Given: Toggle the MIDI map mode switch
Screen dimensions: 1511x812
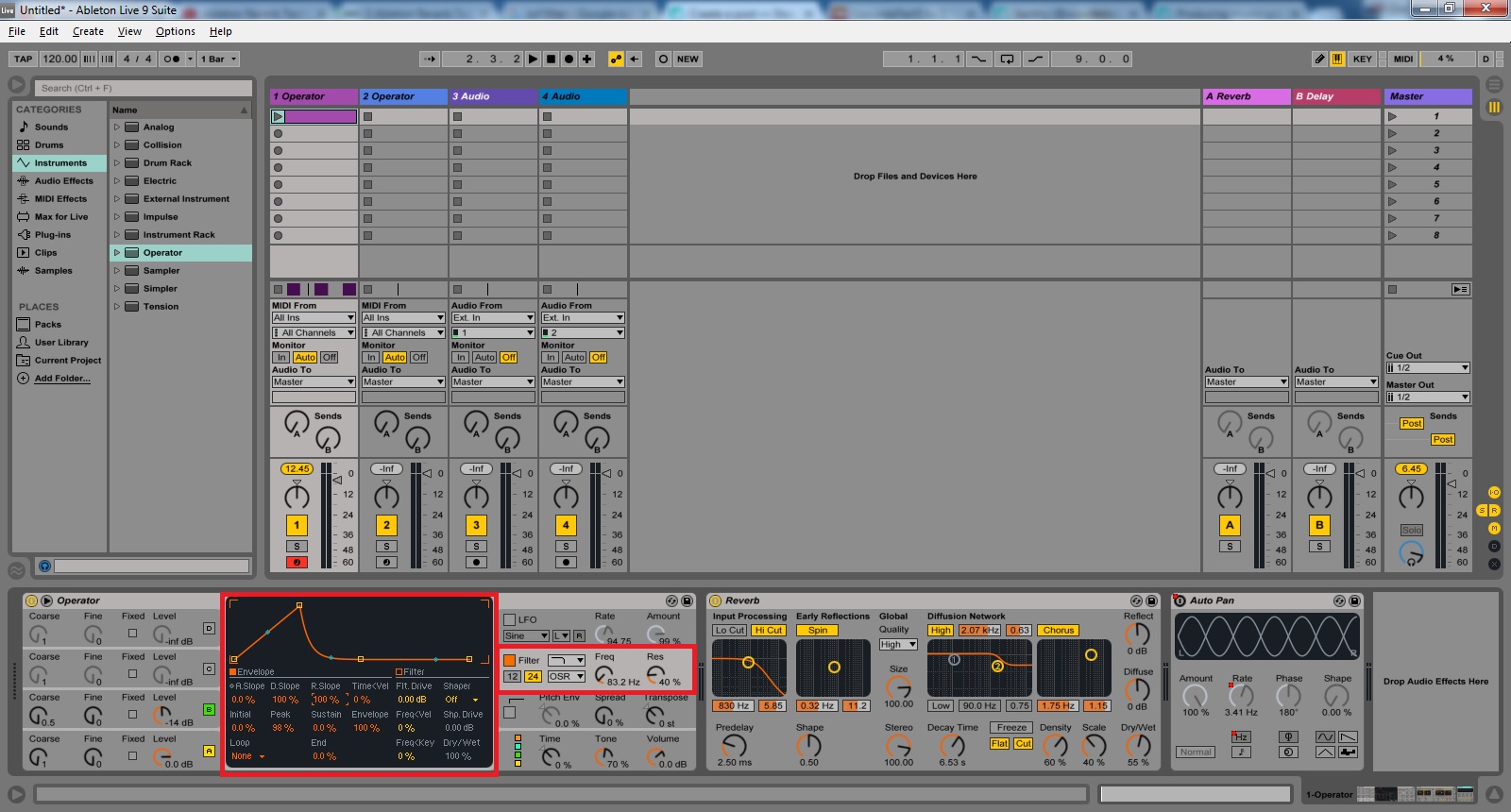Looking at the screenshot, I should tap(1403, 59).
